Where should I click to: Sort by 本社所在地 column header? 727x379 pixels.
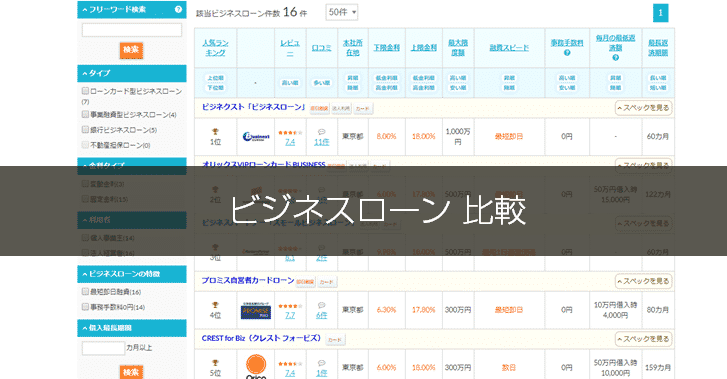352,48
